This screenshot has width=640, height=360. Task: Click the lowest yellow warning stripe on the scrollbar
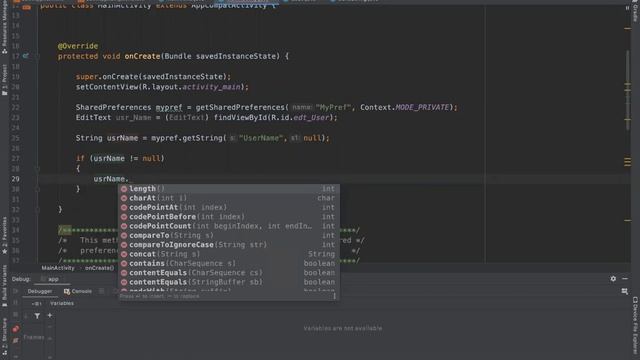click(x=627, y=220)
